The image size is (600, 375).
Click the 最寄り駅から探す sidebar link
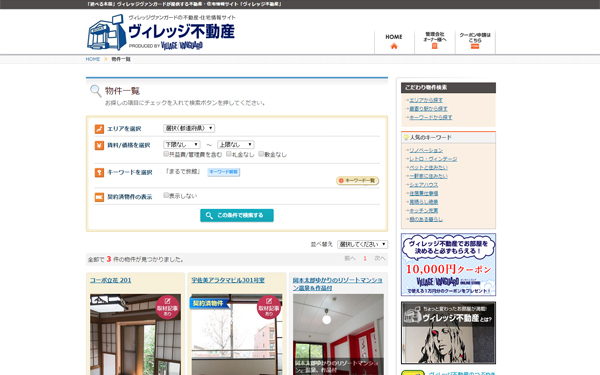tap(428, 109)
